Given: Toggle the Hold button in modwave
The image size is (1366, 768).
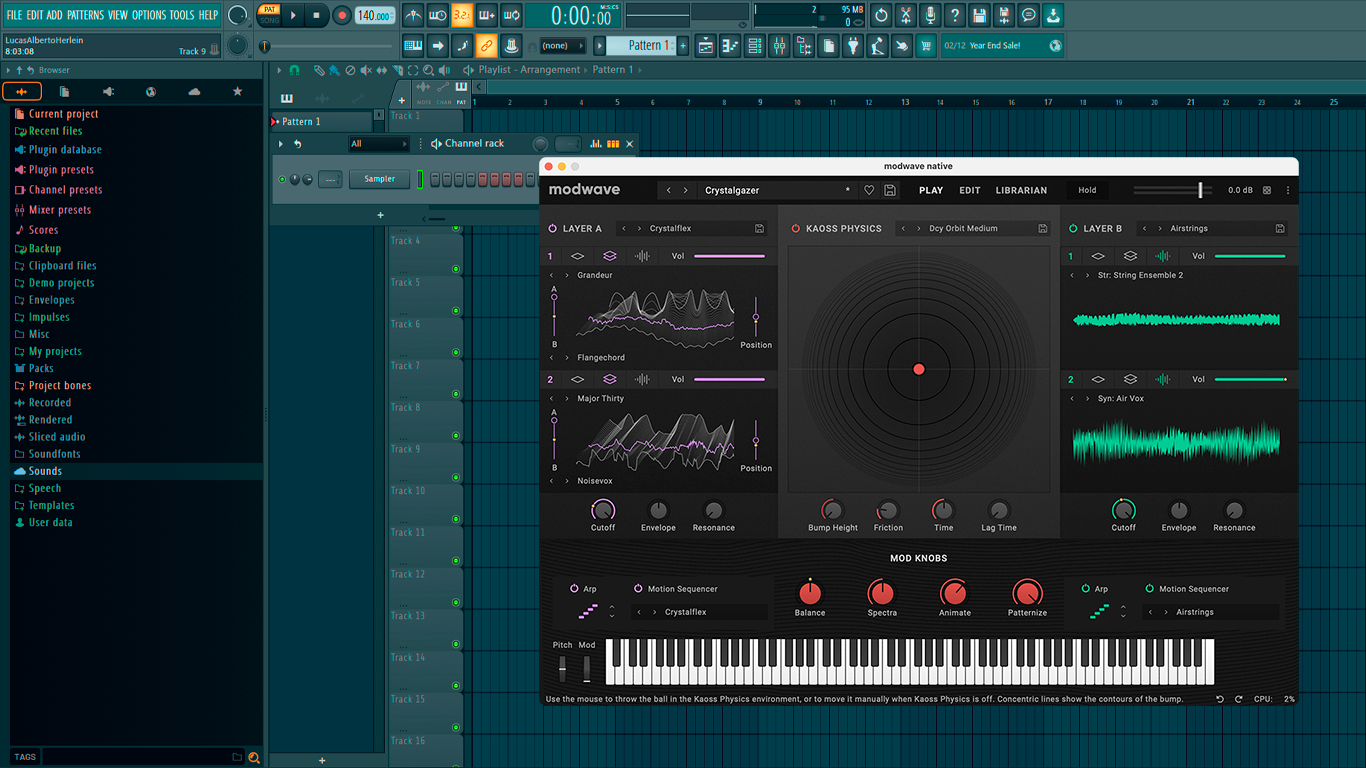Looking at the screenshot, I should [x=1087, y=190].
